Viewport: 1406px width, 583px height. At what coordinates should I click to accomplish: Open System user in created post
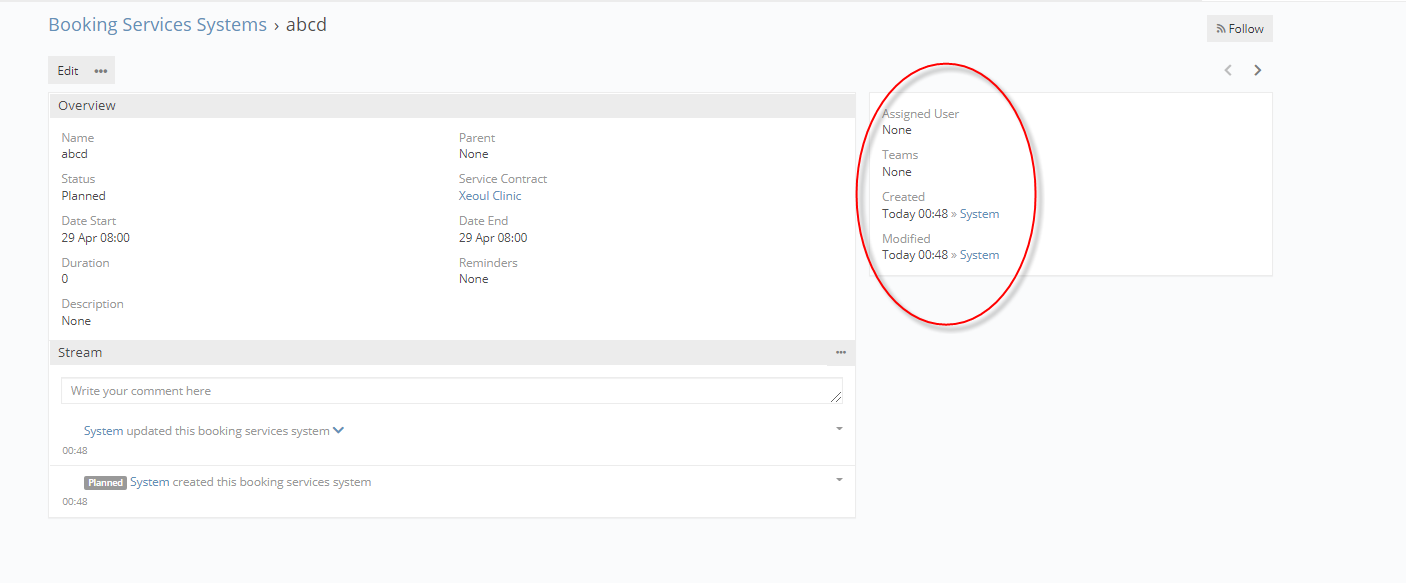(149, 482)
